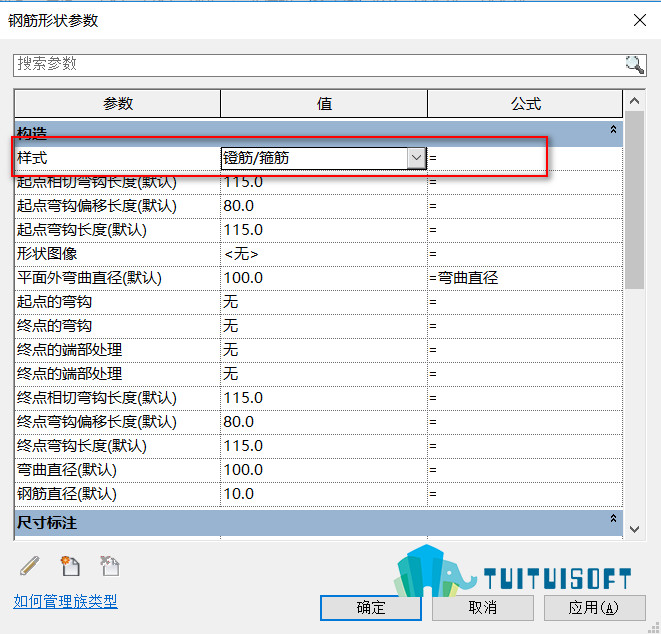Select the 终点弯钩偏移长度(默认) row
This screenshot has height=634, width=661.
[319, 422]
